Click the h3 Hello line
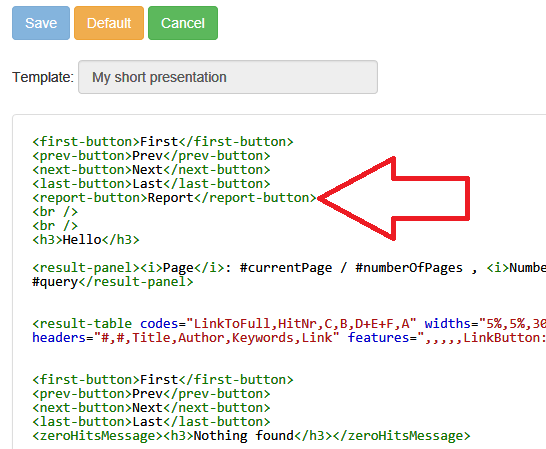This screenshot has height=449, width=546. pyautogui.click(x=86, y=240)
